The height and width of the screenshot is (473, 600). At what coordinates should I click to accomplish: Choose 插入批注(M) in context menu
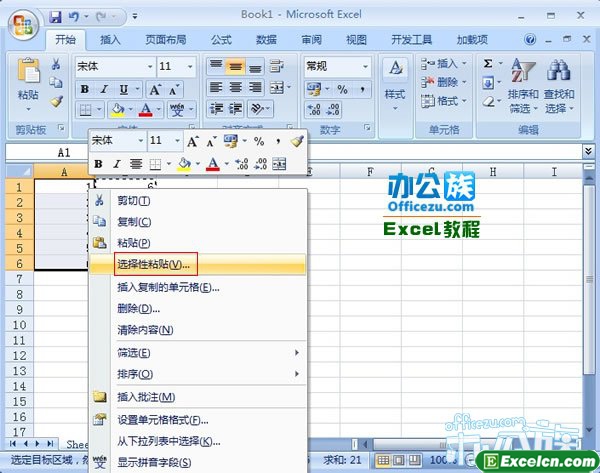coord(197,397)
